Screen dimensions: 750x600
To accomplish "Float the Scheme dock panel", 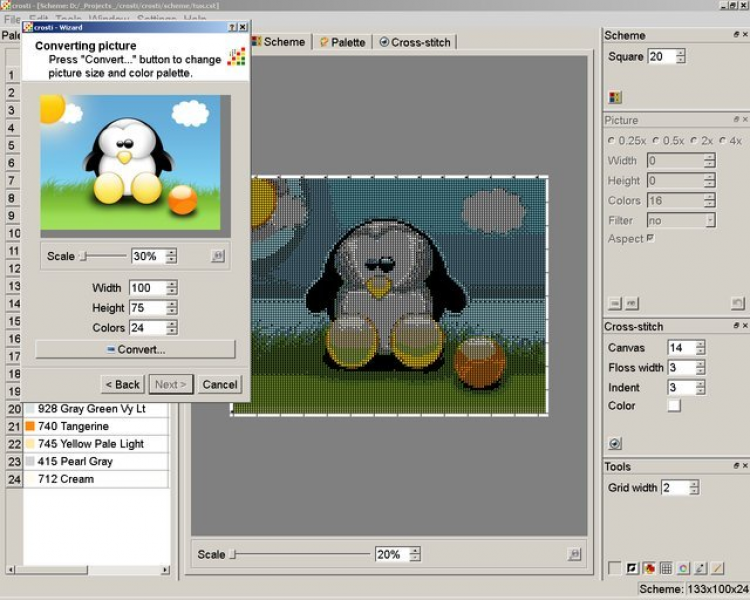I will coord(736,34).
